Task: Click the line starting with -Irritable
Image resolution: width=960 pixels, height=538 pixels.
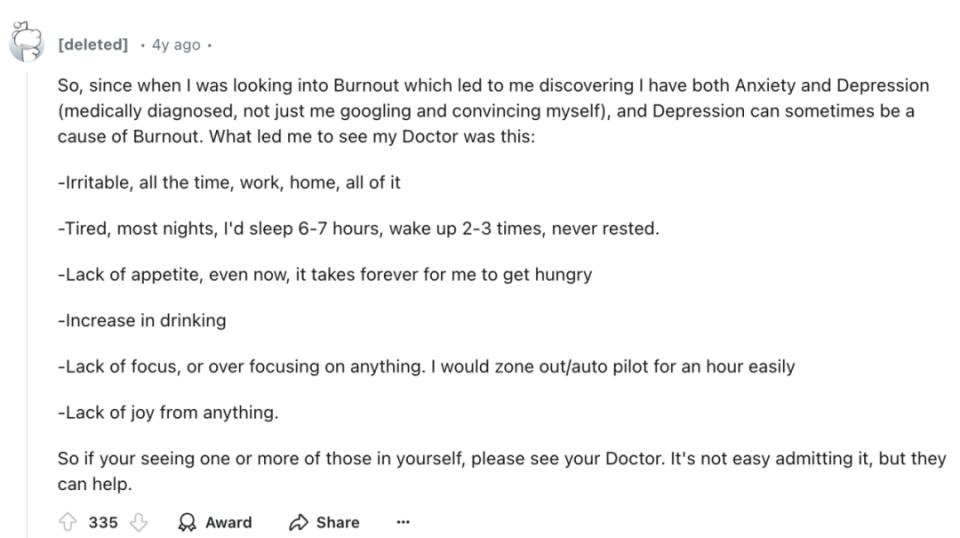Action: [x=229, y=182]
